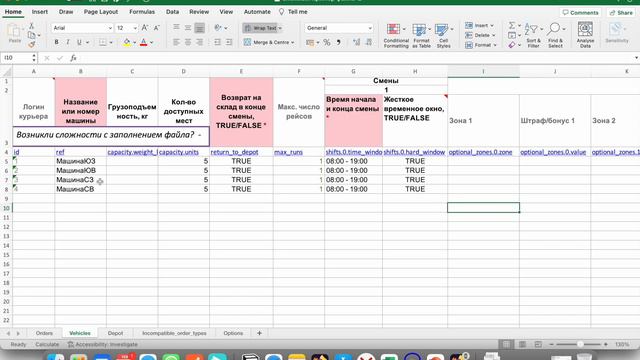Click the red font colour swatch
640x360 pixels.
point(143,42)
